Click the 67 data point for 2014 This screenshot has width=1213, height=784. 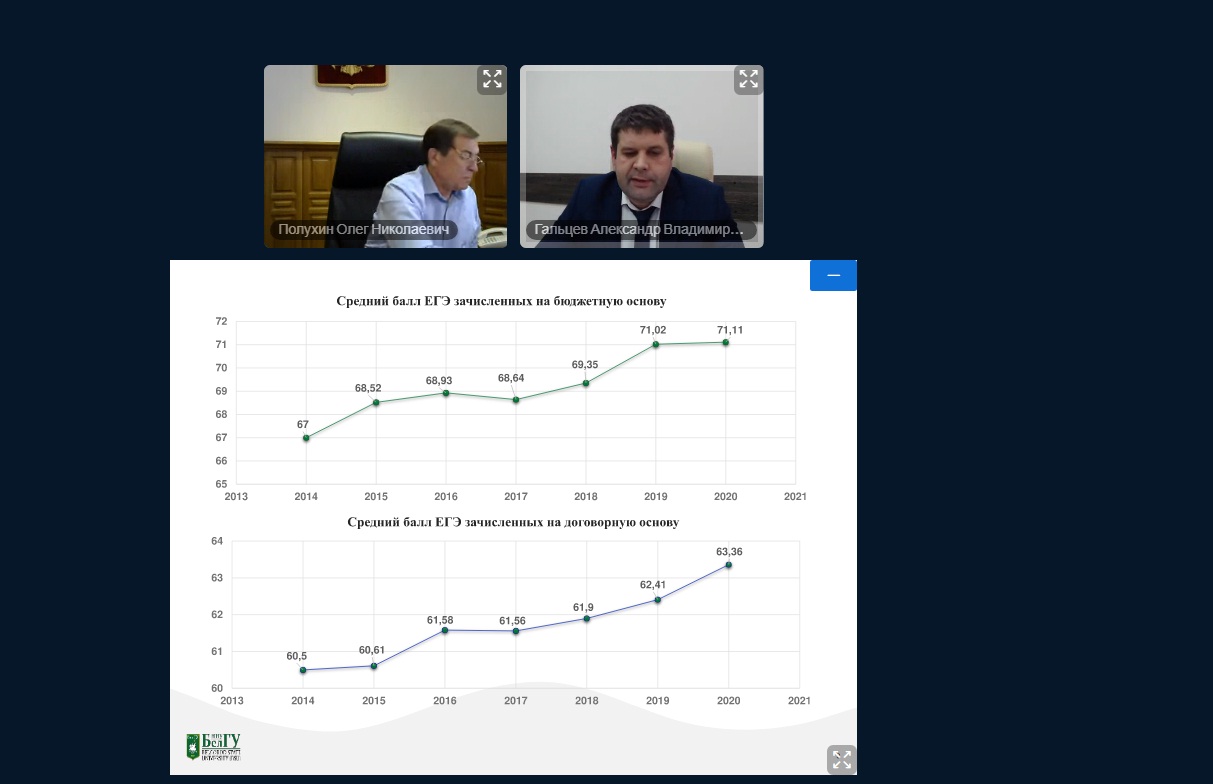(x=306, y=438)
